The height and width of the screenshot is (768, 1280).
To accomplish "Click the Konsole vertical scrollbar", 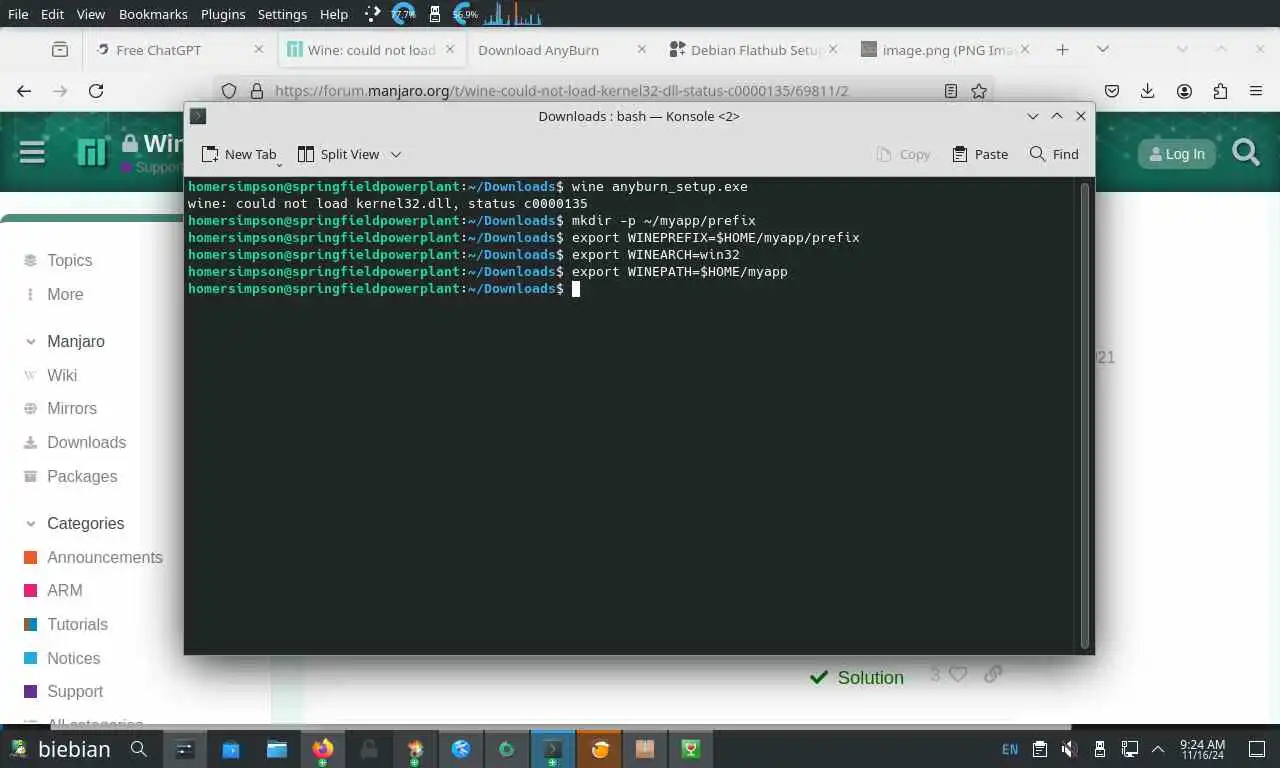I will point(1085,414).
